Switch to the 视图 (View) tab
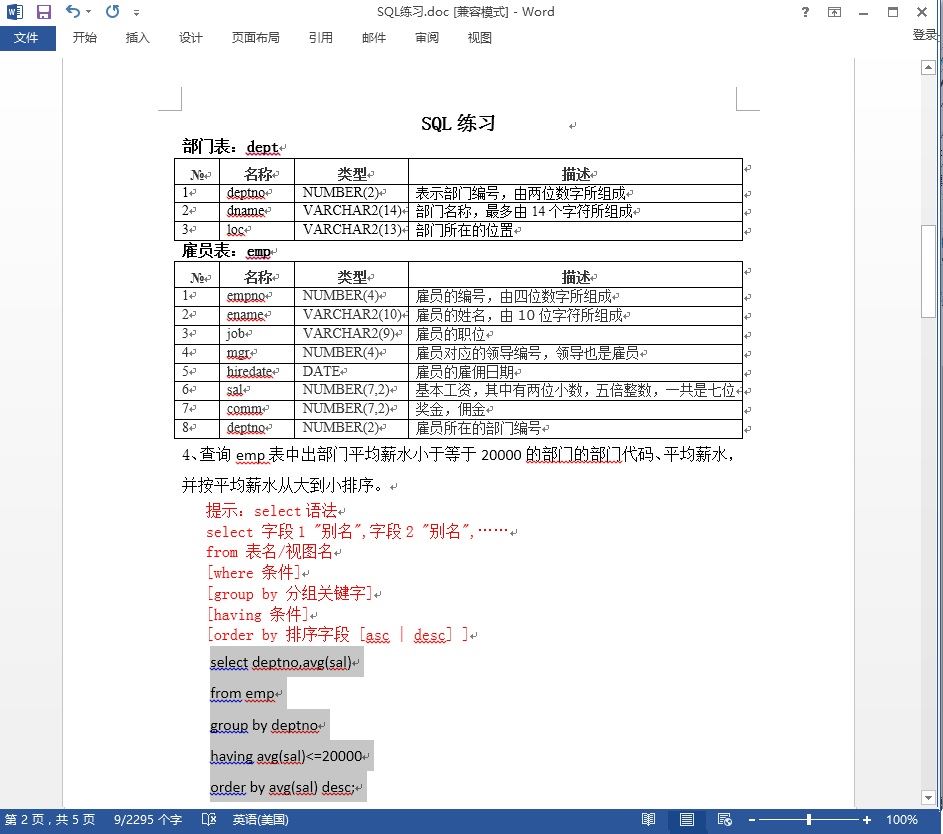 tap(479, 38)
